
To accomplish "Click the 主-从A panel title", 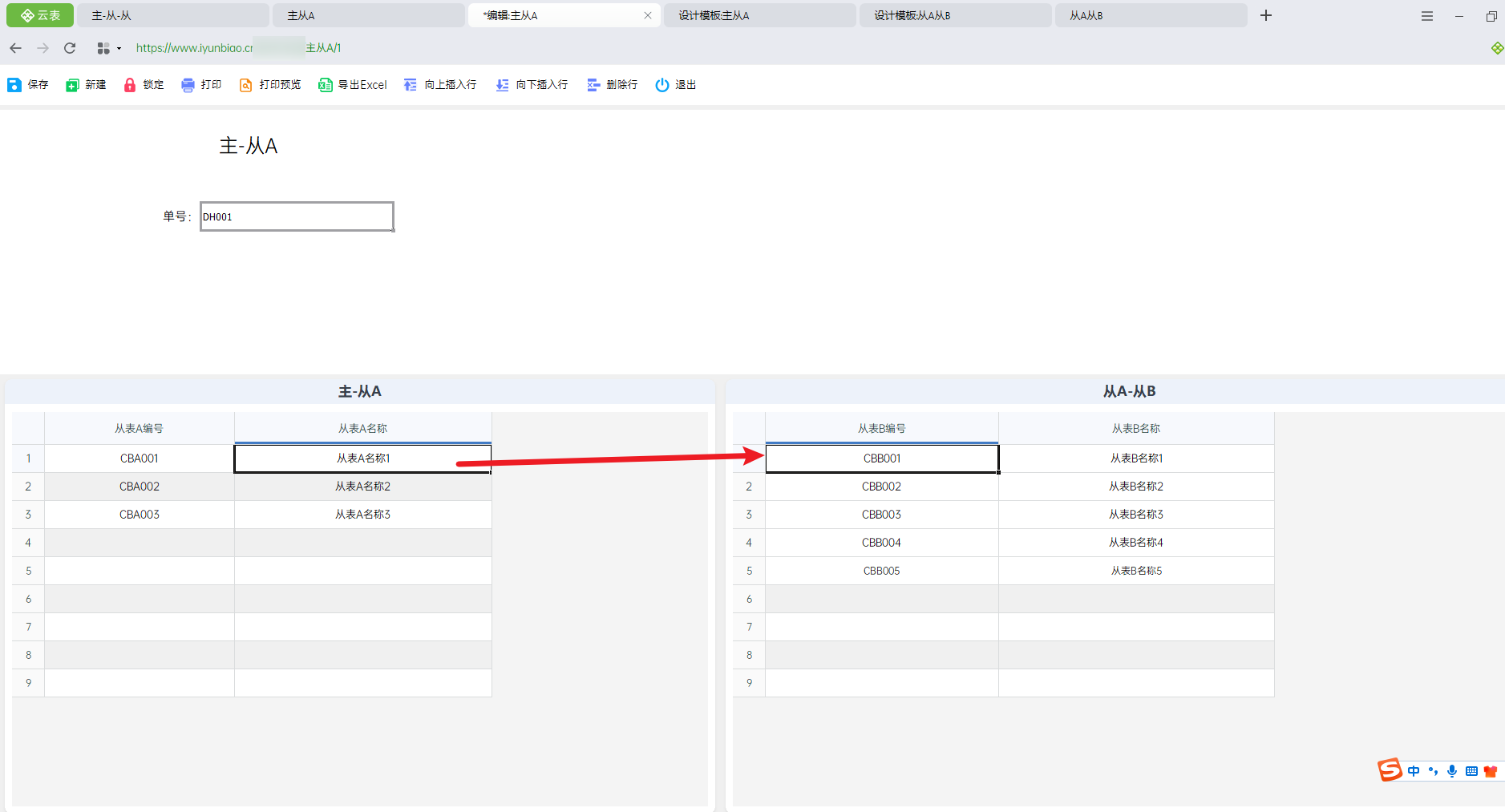I will coord(360,391).
